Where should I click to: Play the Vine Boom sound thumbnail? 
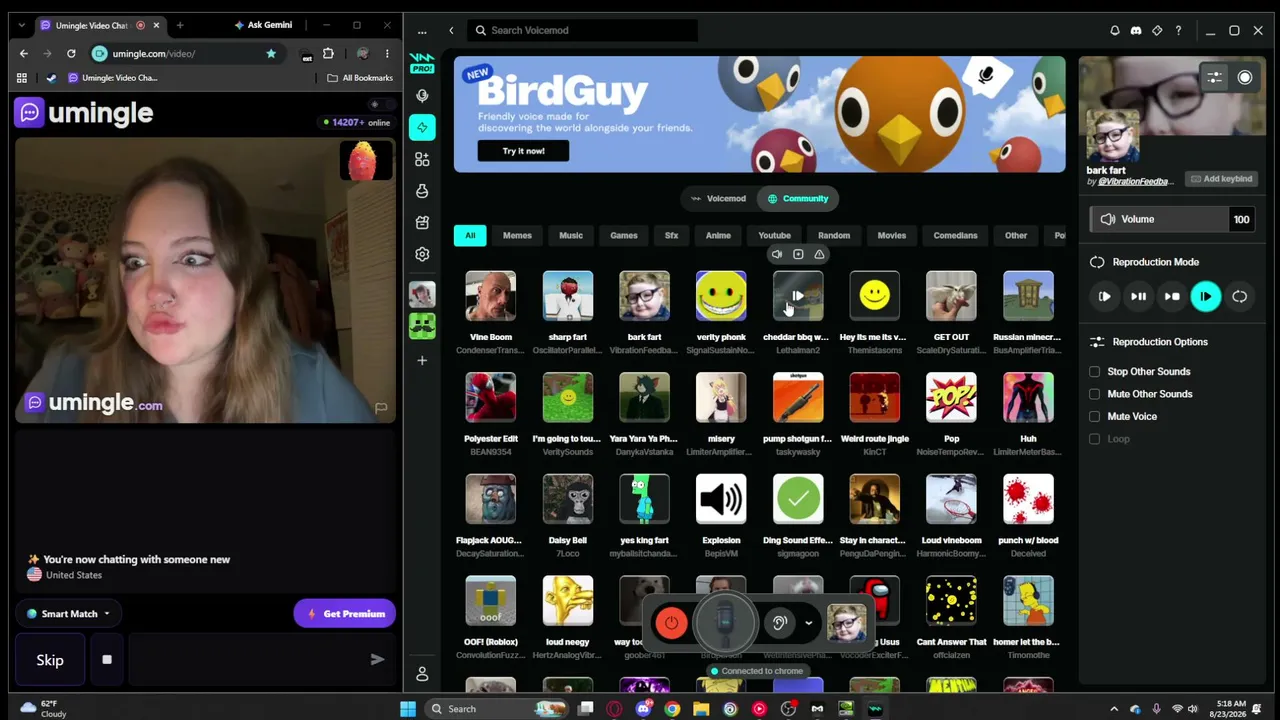point(491,296)
